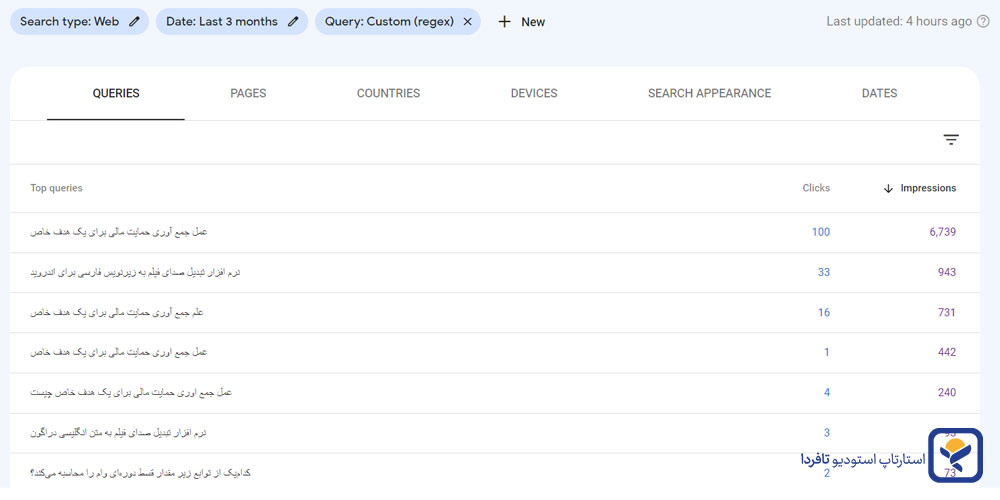Screen dimensions: 1000x500
Task: Open the Devices tab
Action: 534,93
